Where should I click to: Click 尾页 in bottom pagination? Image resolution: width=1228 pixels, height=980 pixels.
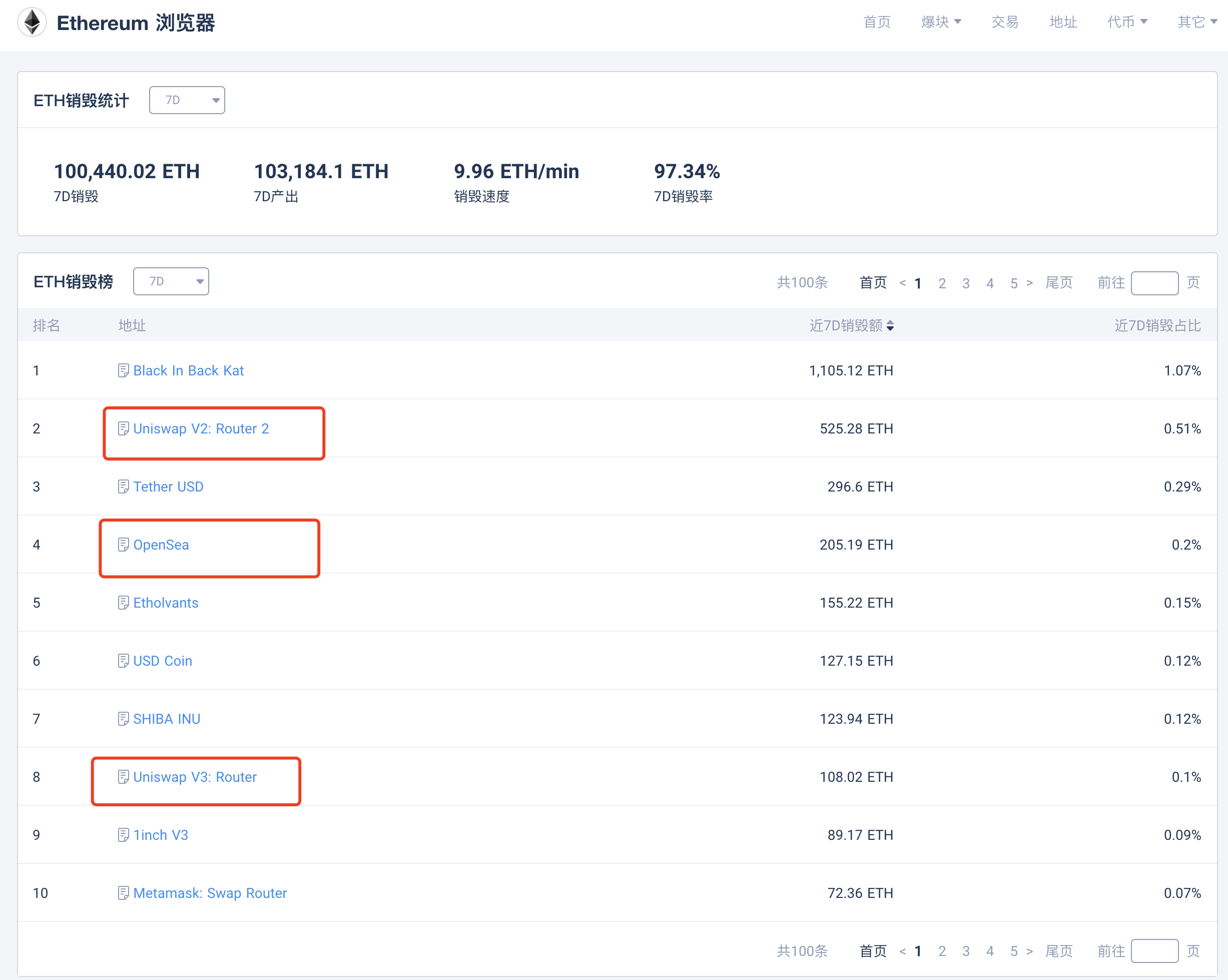pos(1059,951)
